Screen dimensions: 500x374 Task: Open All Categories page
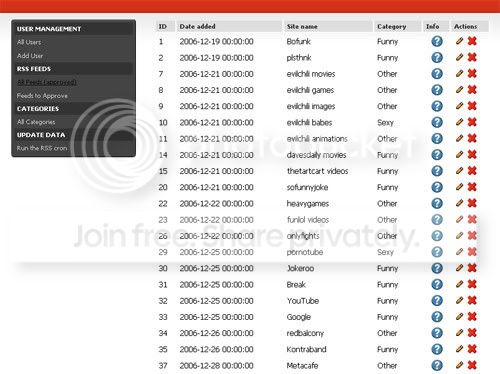point(36,122)
